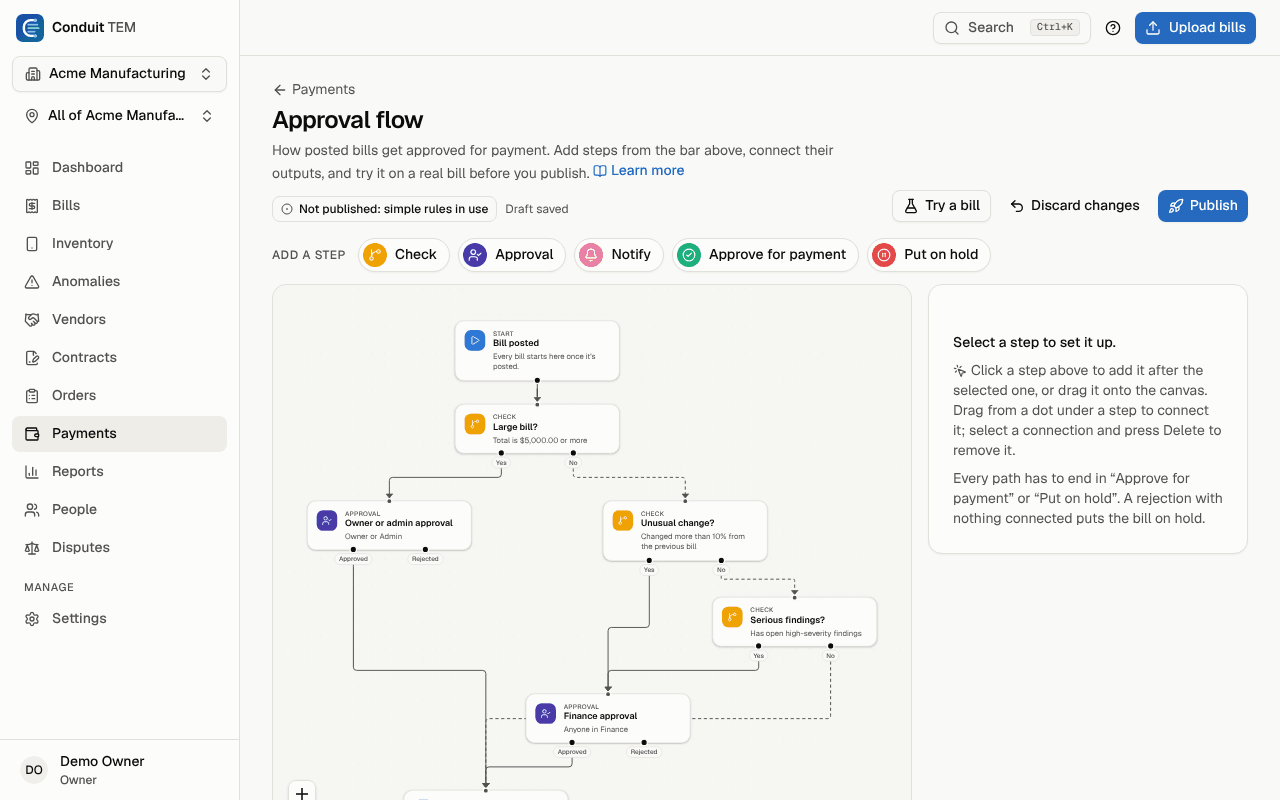Click the Inventory sidebar icon
Image resolution: width=1280 pixels, height=800 pixels.
pos(32,244)
